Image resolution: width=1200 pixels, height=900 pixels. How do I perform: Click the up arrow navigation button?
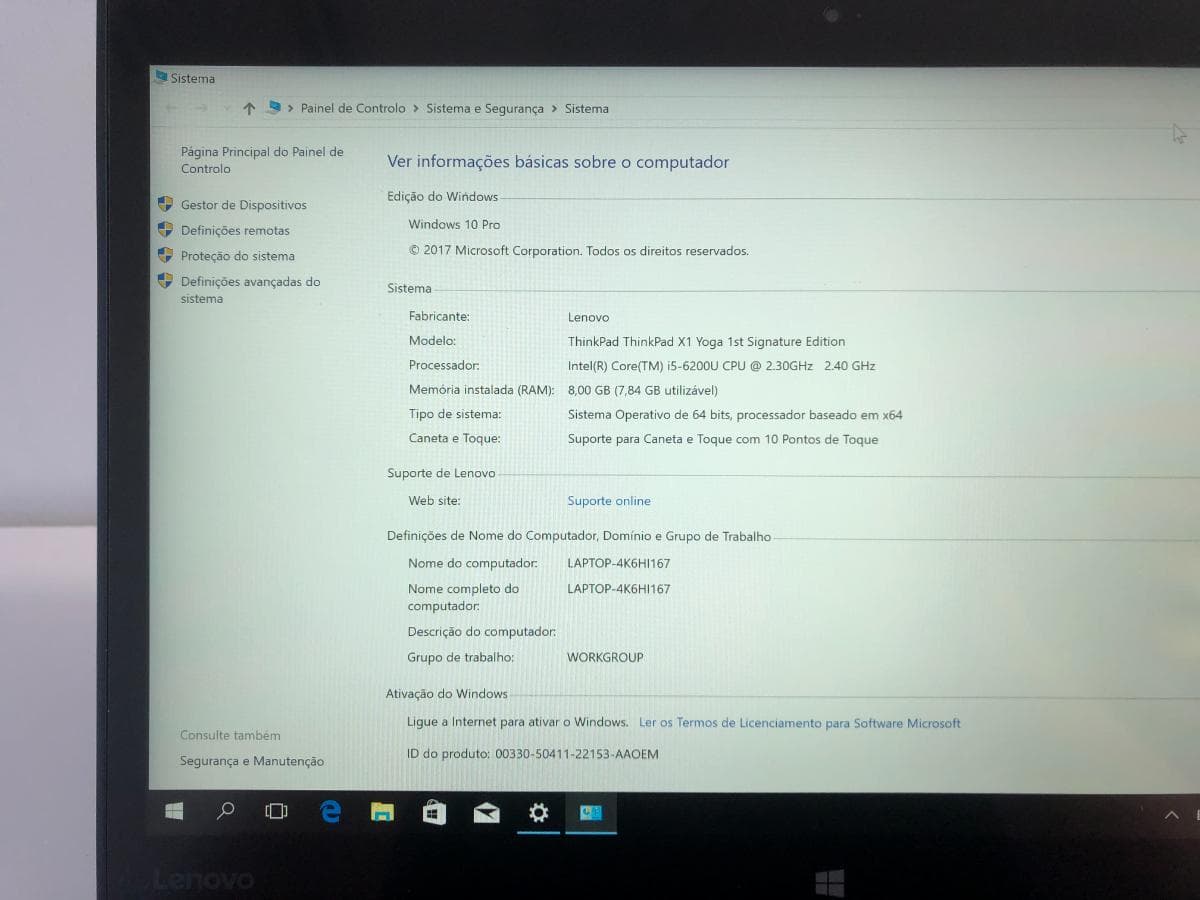click(249, 108)
